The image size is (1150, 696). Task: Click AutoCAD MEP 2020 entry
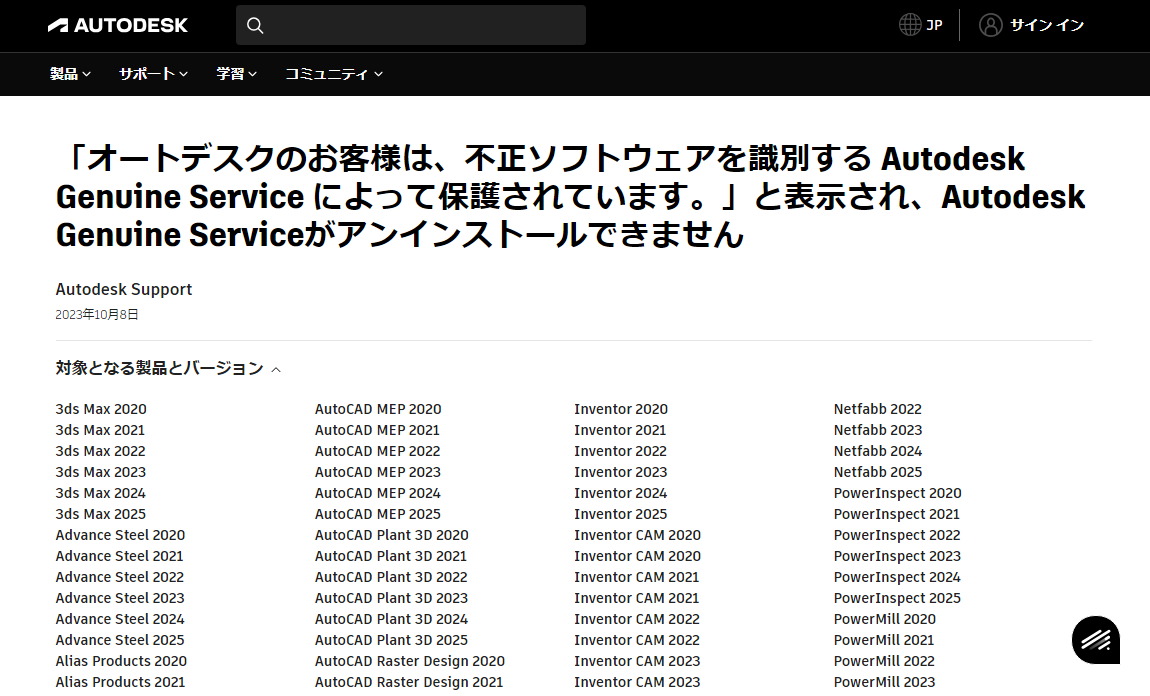tap(378, 409)
